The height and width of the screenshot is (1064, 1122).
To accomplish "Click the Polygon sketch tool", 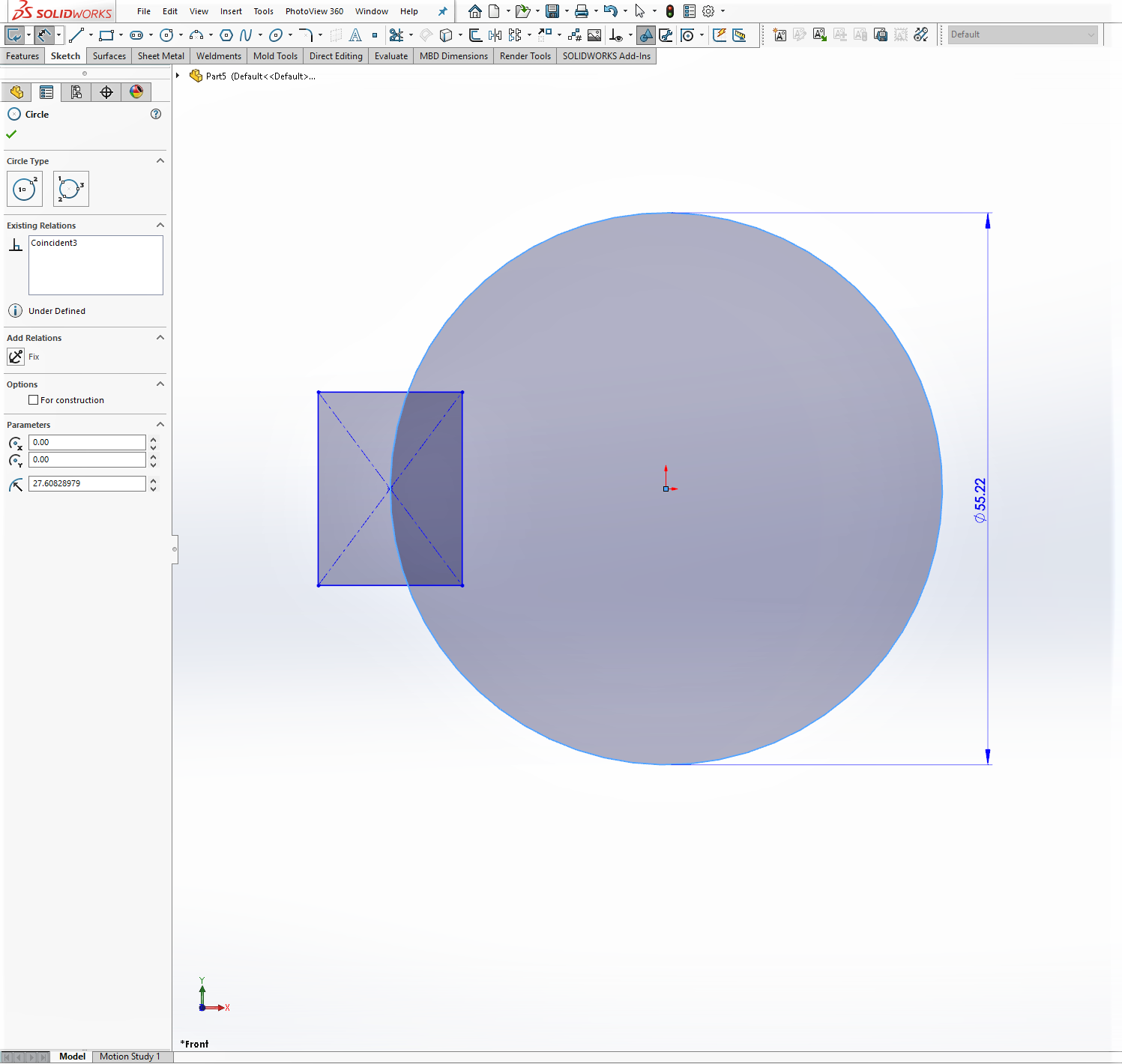I will [x=226, y=35].
